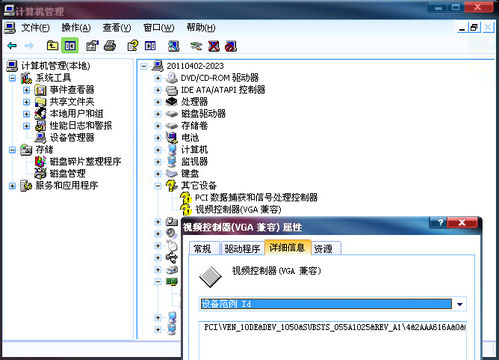Click the green network-card toolbar icon
499x360 pixels.
(x=196, y=46)
